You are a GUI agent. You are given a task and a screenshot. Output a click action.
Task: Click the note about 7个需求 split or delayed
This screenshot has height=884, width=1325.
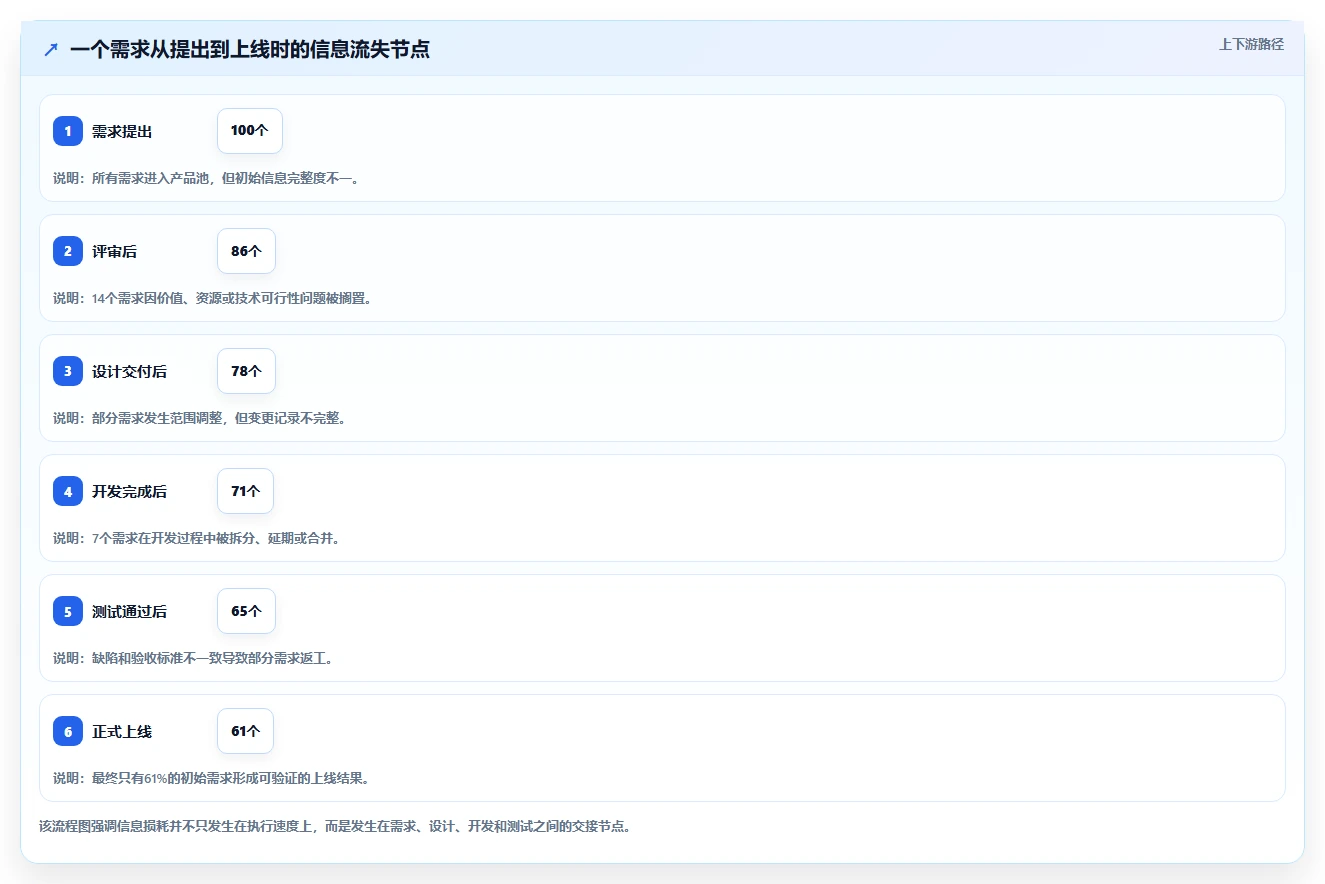click(x=197, y=538)
